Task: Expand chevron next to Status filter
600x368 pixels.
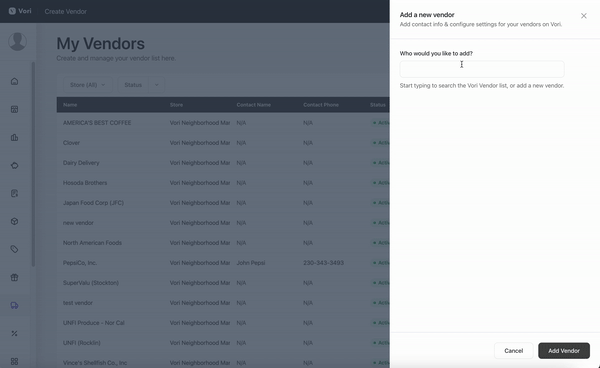Action: [157, 85]
